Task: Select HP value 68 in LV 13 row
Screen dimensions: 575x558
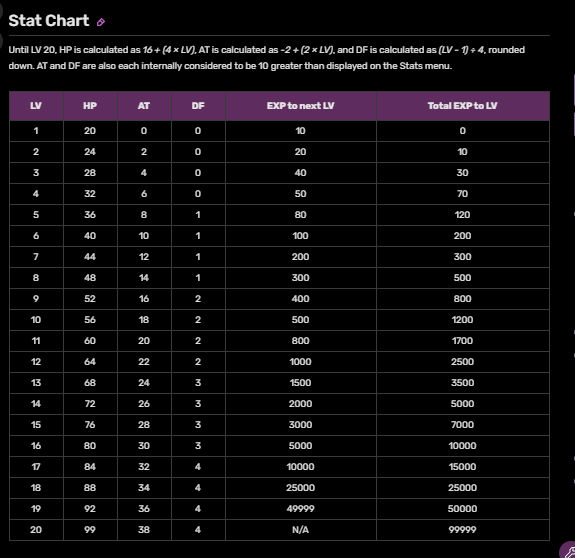Action: click(x=90, y=382)
